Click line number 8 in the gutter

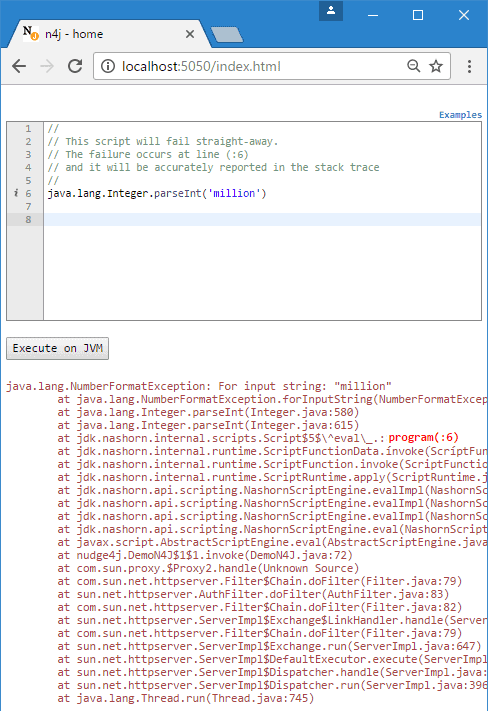[x=28, y=219]
